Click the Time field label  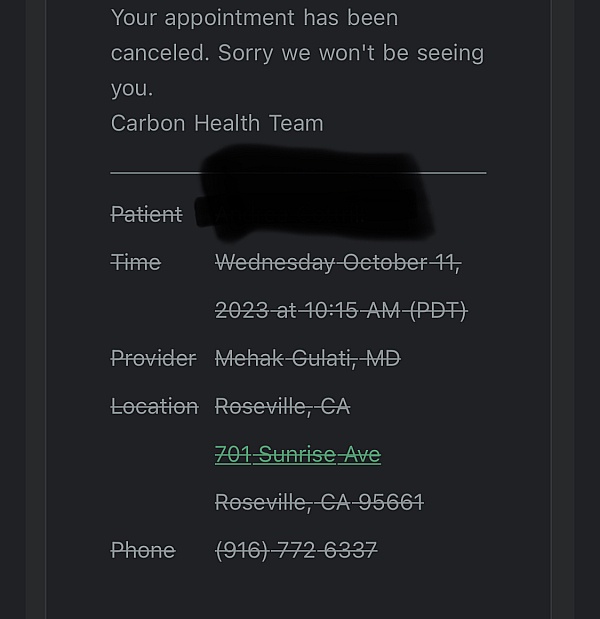point(135,263)
